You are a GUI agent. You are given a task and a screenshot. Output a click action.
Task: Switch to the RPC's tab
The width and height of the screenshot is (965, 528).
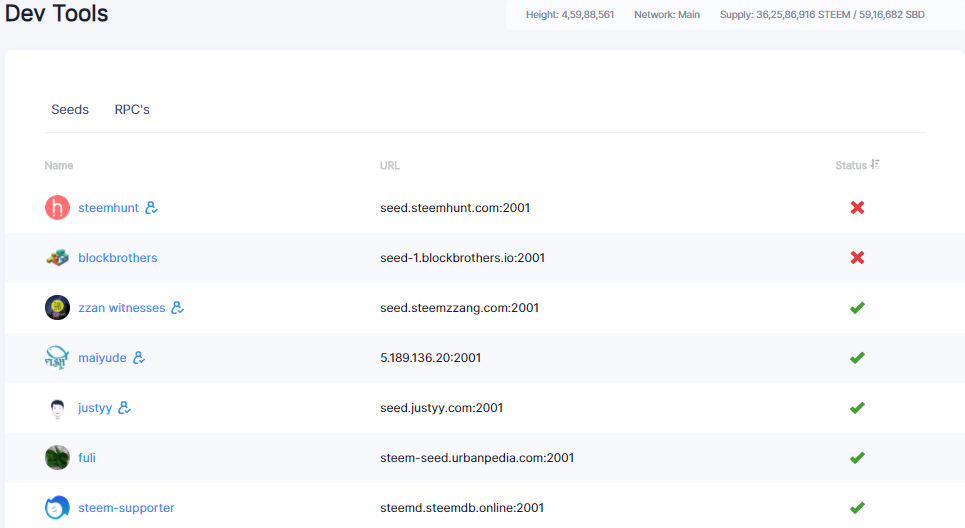click(x=132, y=110)
